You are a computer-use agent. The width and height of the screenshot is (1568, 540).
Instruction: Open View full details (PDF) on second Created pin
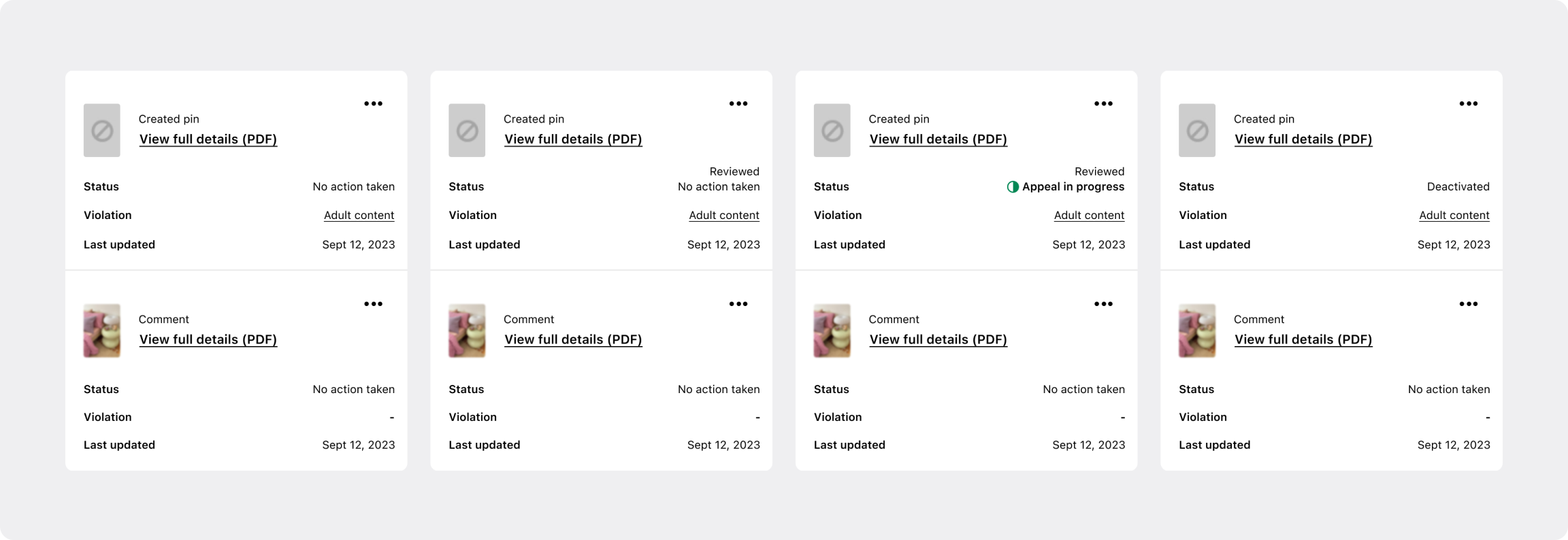coord(573,139)
